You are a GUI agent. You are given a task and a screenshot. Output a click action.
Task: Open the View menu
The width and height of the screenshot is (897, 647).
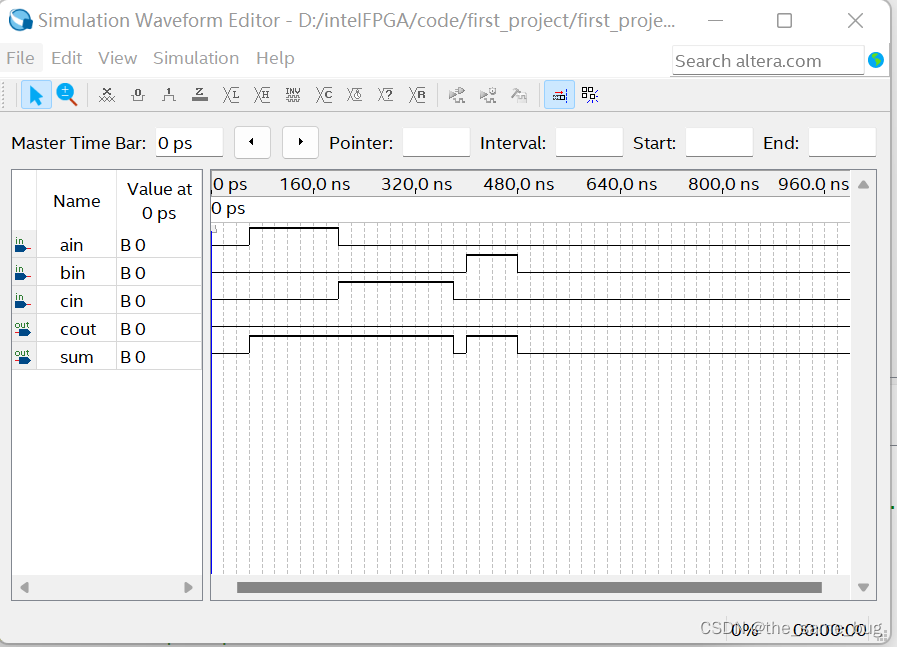[x=117, y=58]
